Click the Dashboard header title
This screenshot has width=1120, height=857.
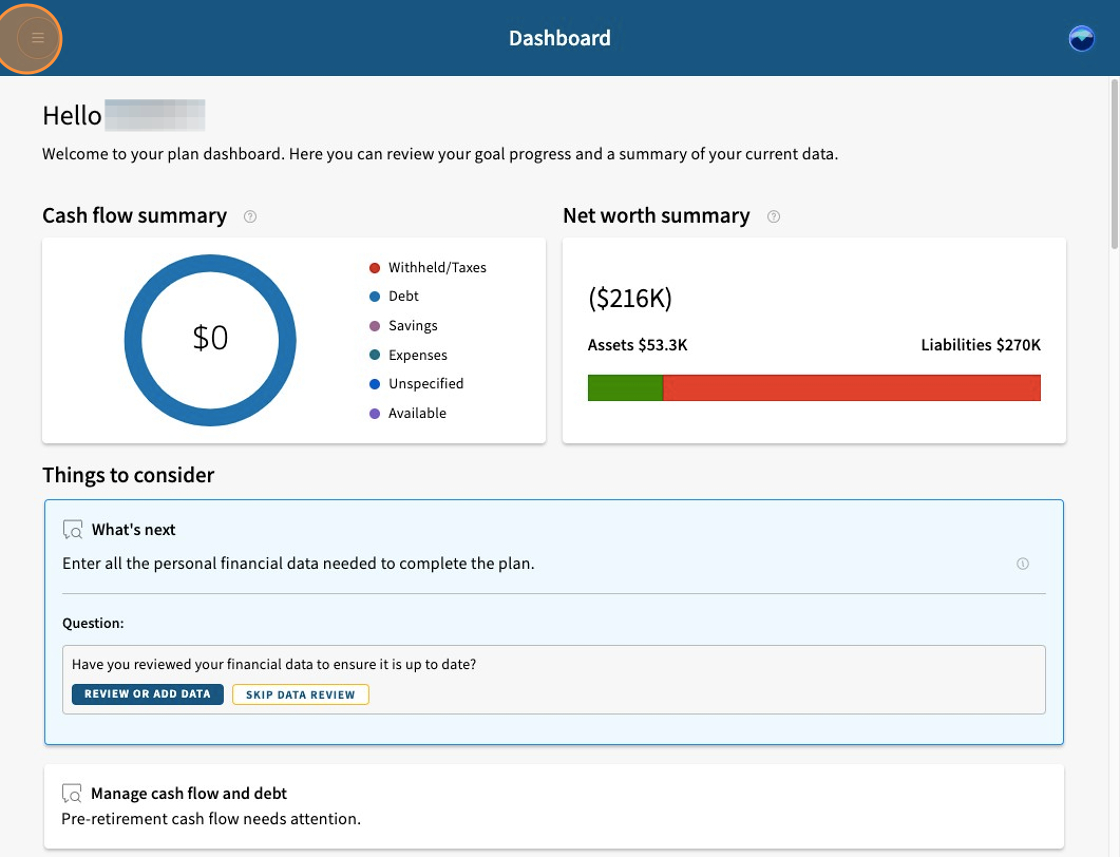pyautogui.click(x=559, y=38)
